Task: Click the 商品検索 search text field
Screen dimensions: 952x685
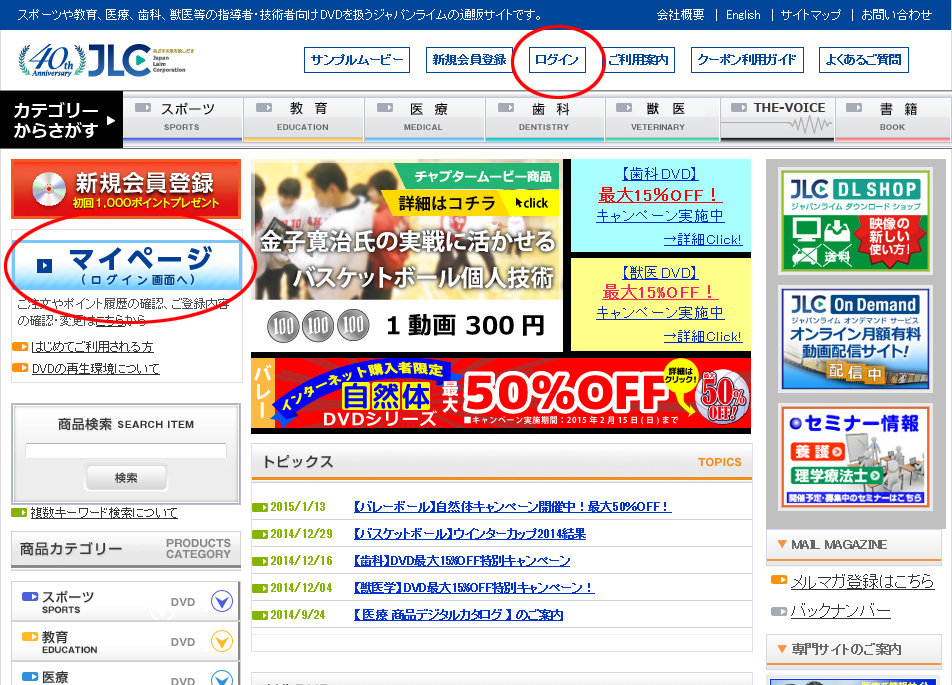Action: pyautogui.click(x=126, y=451)
